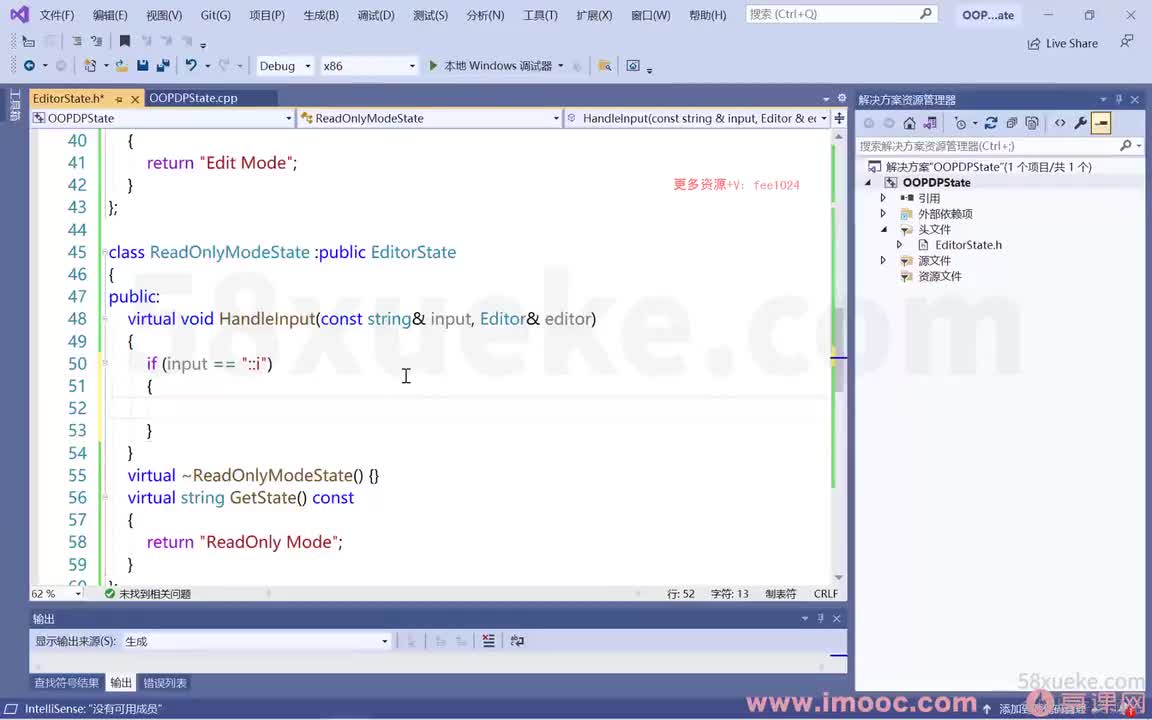Undo the last edit

point(191,65)
